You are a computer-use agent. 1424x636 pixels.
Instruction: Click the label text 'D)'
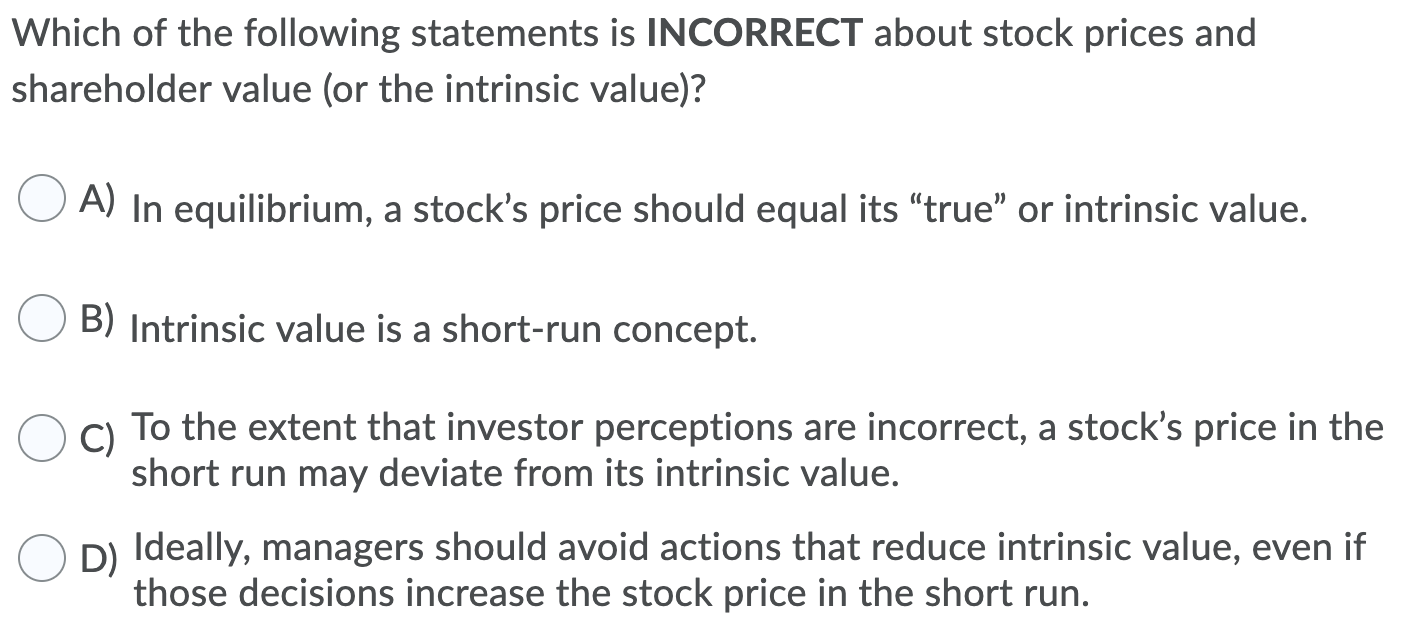(x=97, y=556)
